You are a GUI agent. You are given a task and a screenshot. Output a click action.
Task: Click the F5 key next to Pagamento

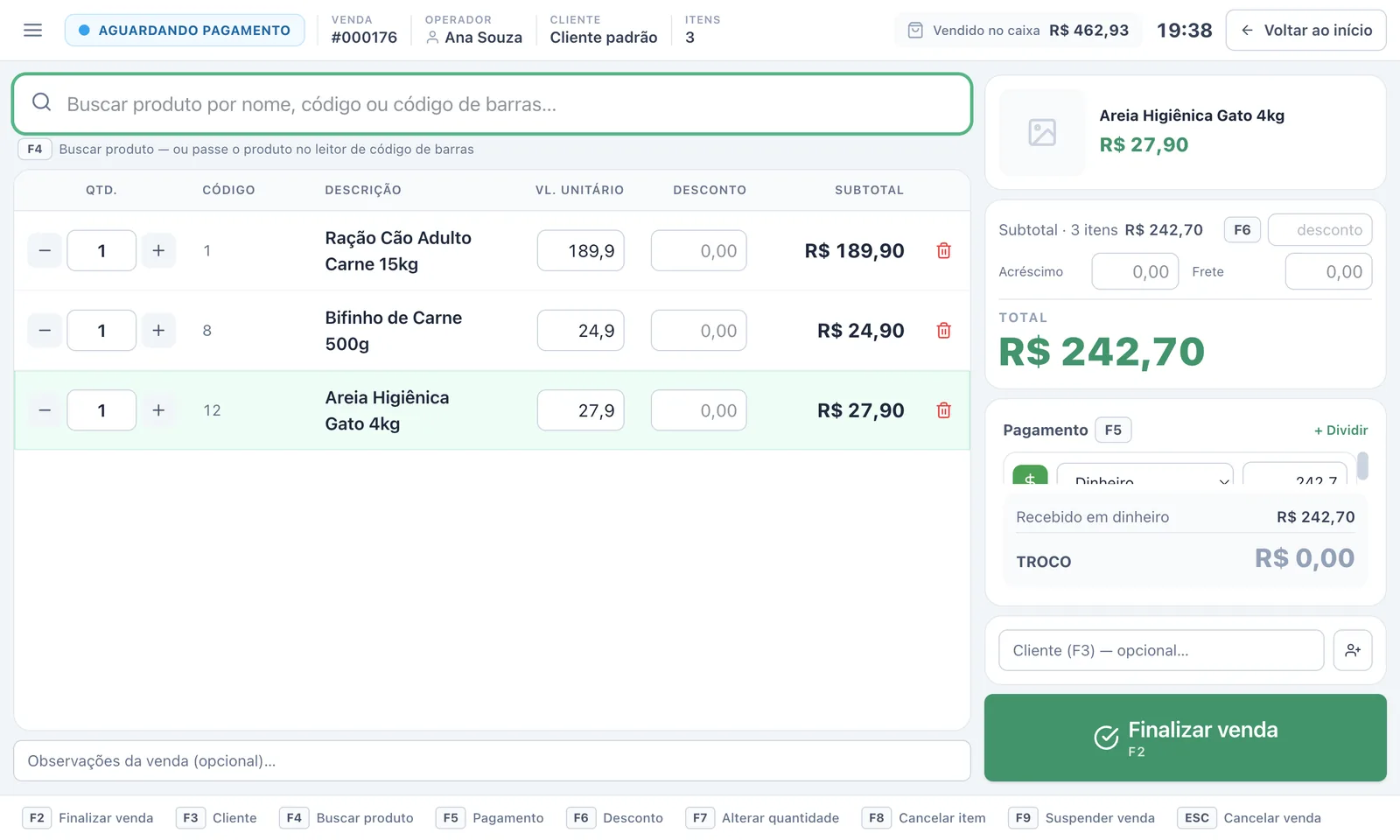tap(1113, 430)
